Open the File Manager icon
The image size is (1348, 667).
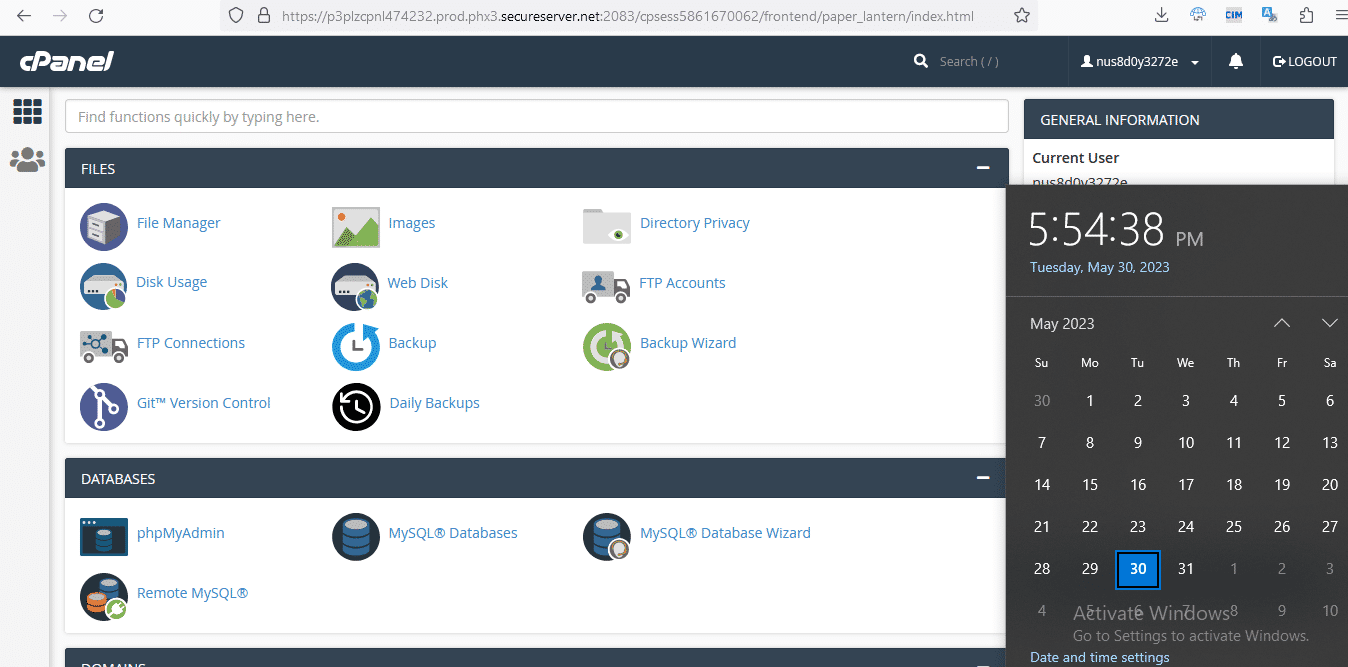tap(104, 226)
